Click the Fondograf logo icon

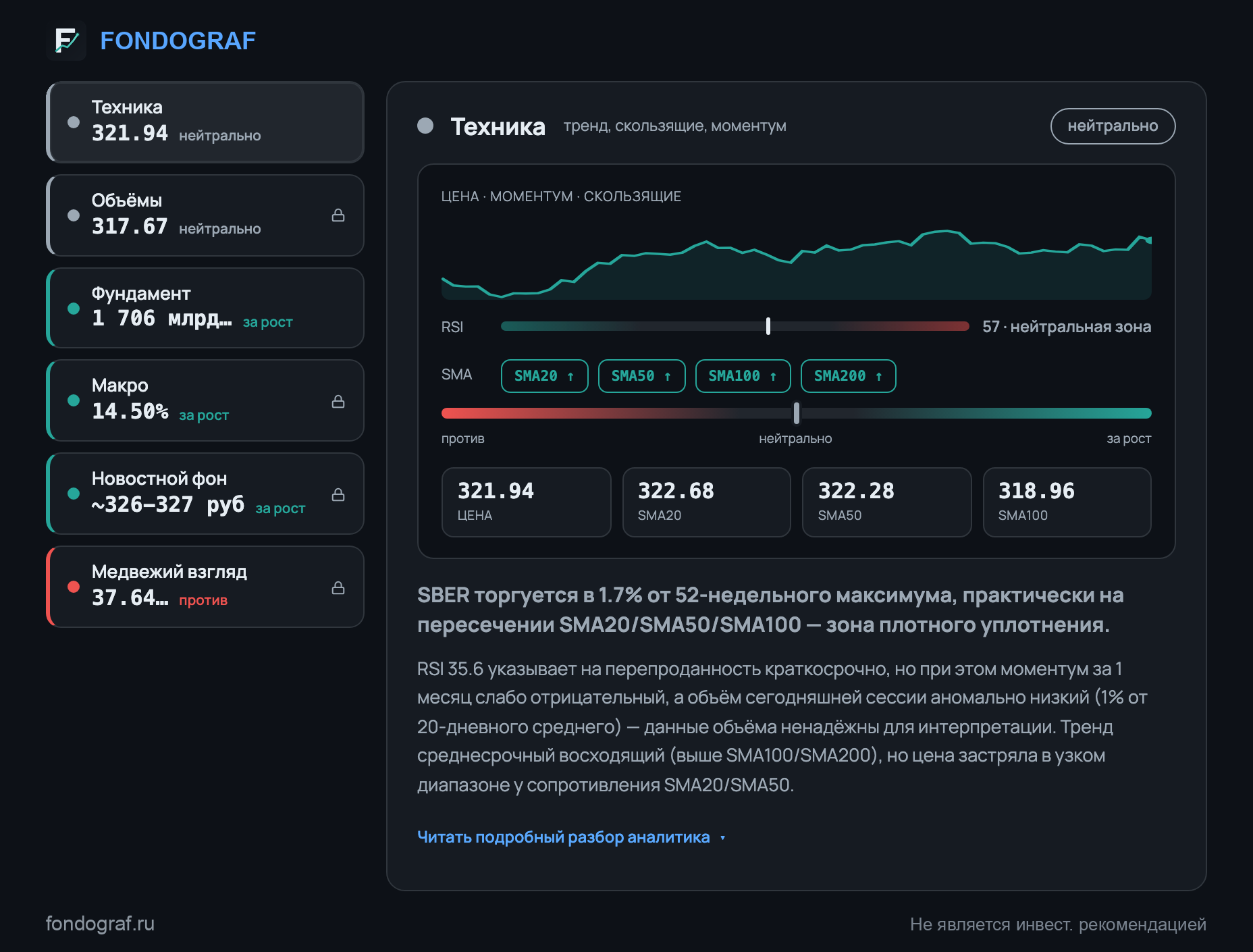coord(66,41)
